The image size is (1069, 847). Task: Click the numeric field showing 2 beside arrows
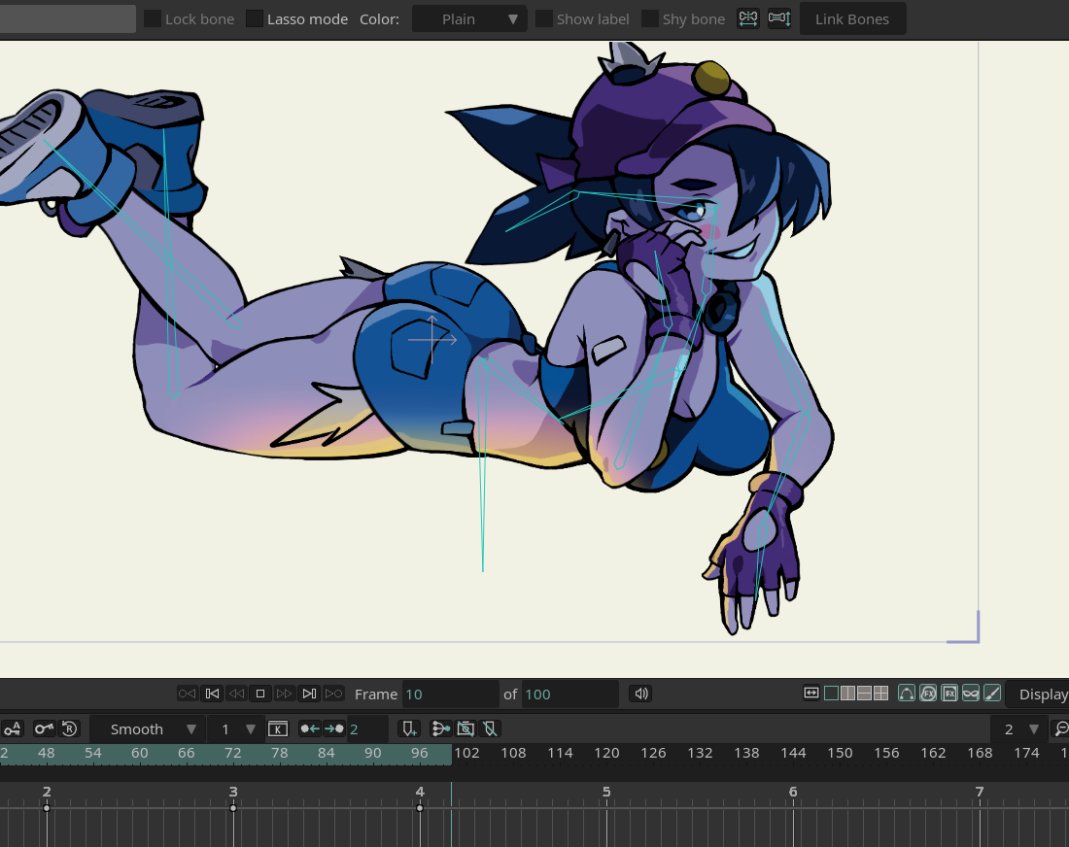coord(367,729)
